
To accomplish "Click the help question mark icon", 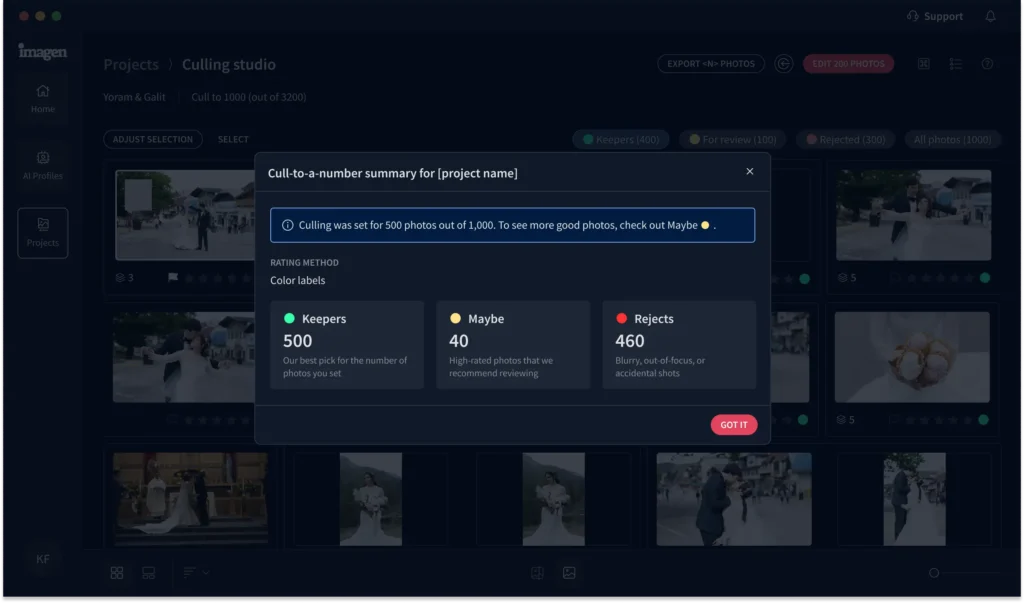I will (987, 64).
